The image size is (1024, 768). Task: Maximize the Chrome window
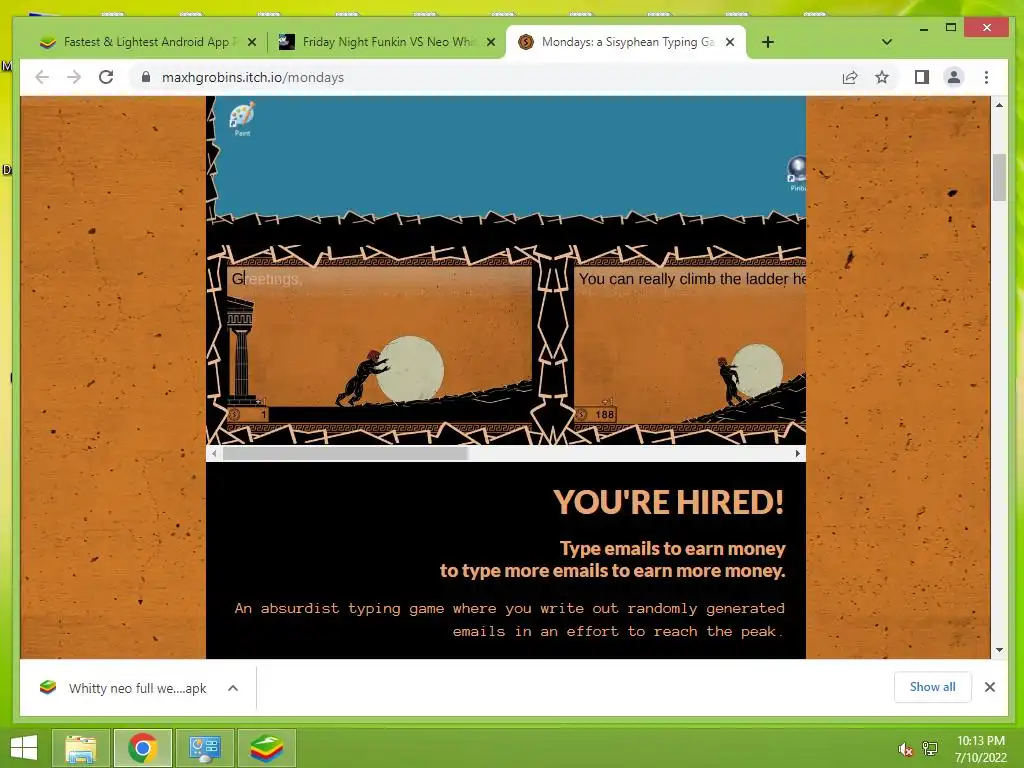coord(951,27)
